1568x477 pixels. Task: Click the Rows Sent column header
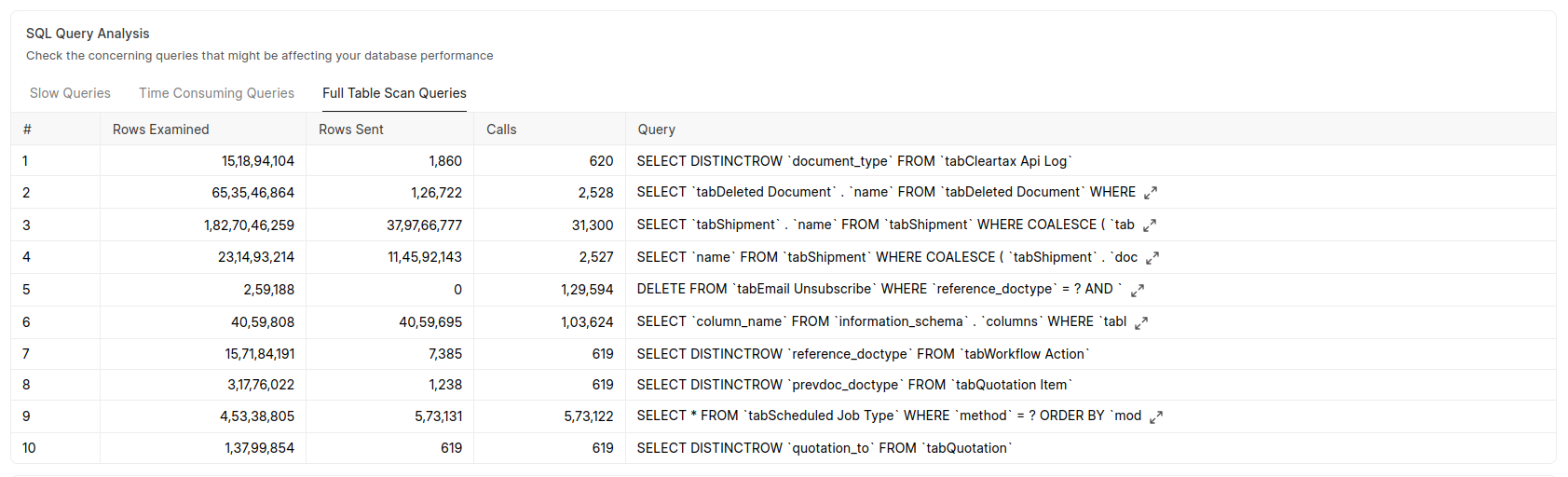click(351, 129)
